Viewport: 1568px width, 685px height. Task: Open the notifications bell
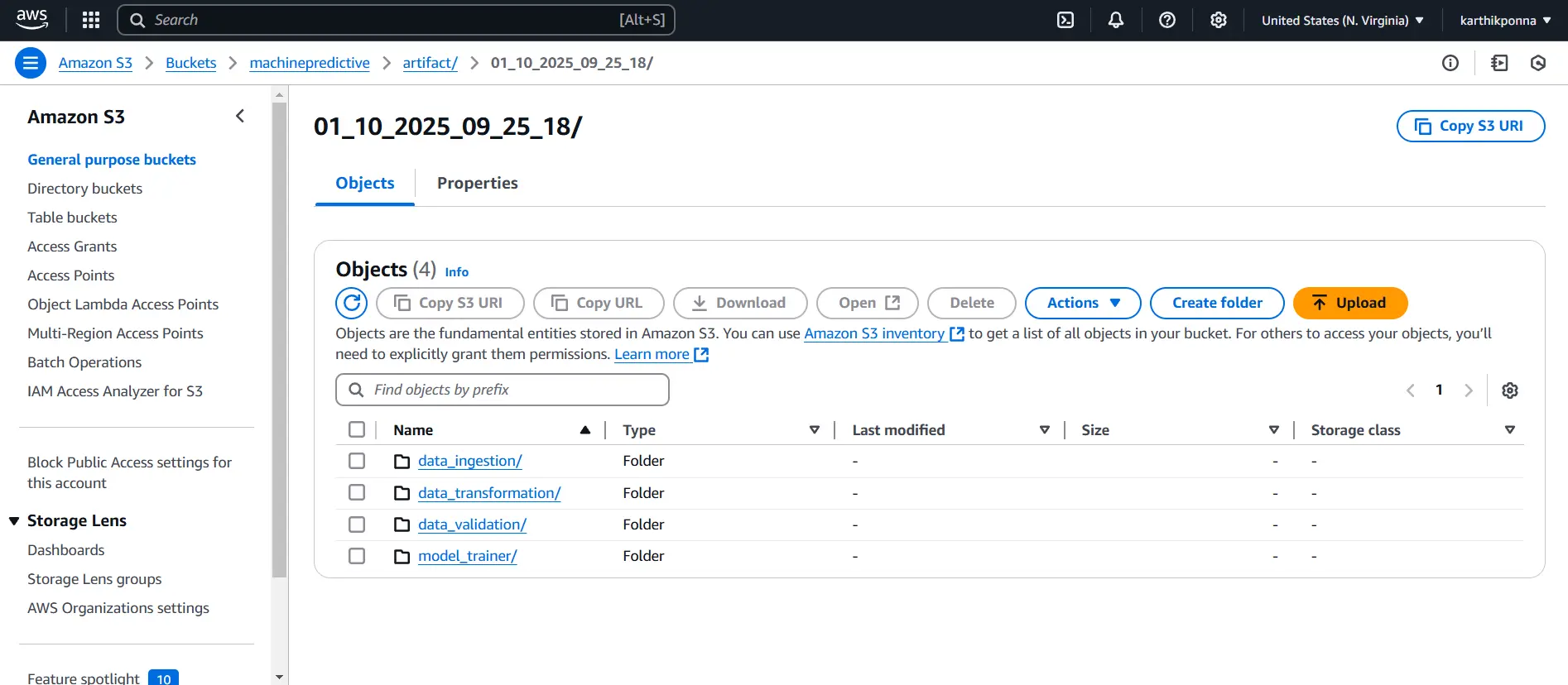(x=1116, y=20)
